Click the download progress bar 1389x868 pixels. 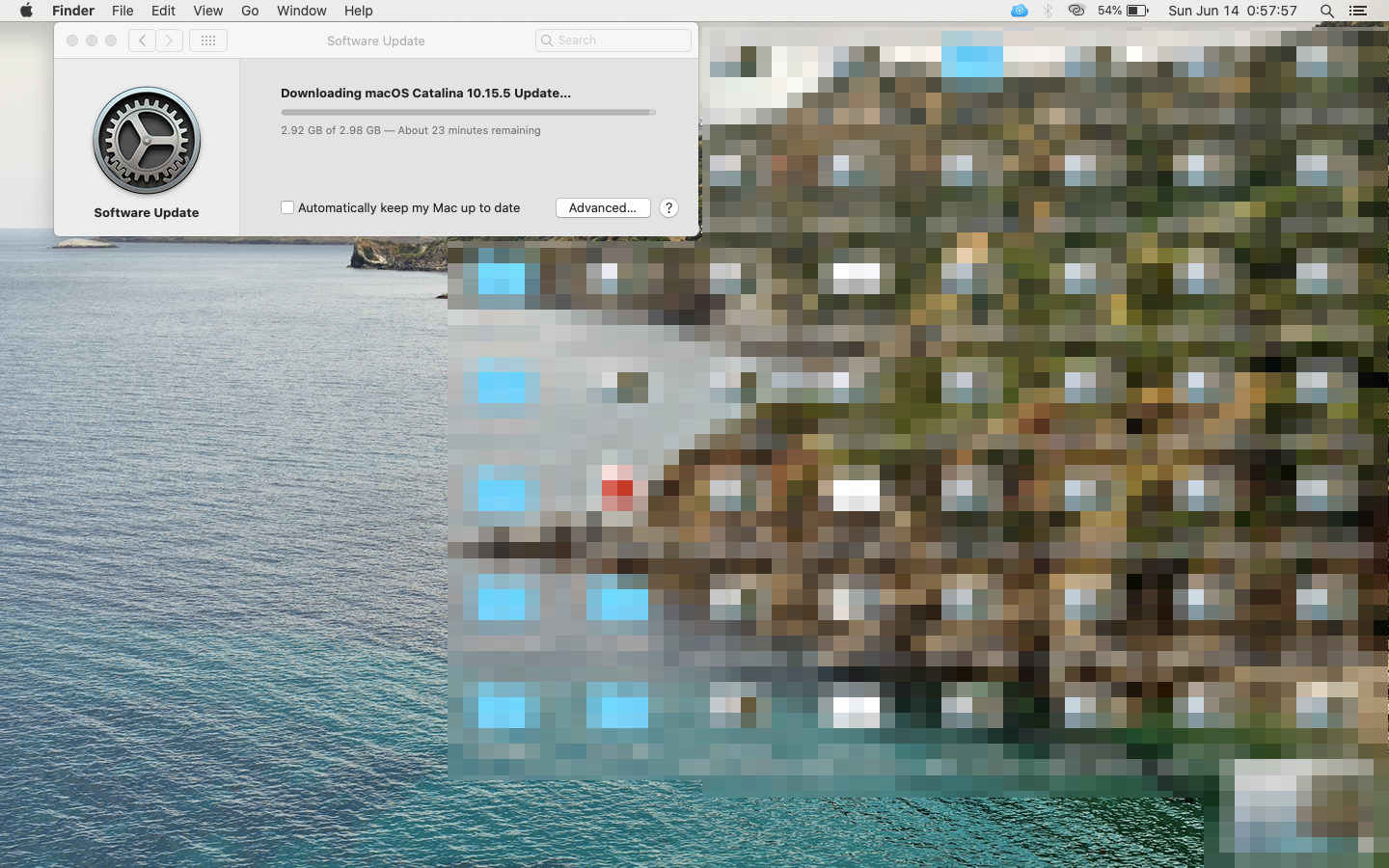tap(468, 112)
